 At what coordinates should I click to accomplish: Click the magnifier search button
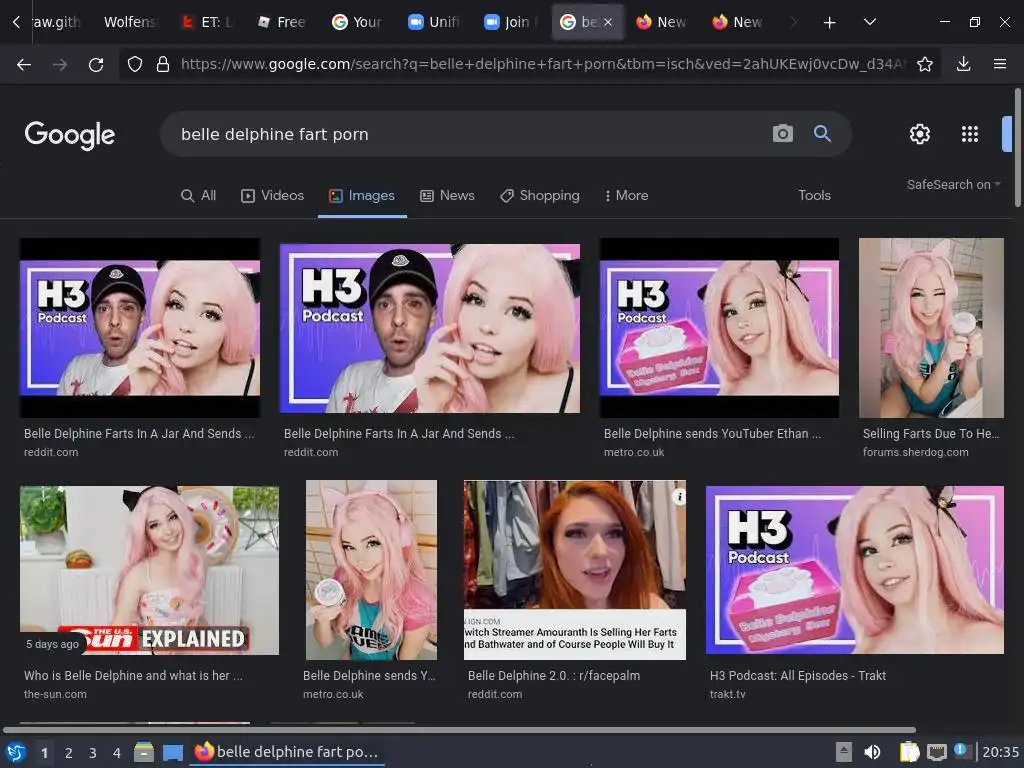tap(822, 134)
